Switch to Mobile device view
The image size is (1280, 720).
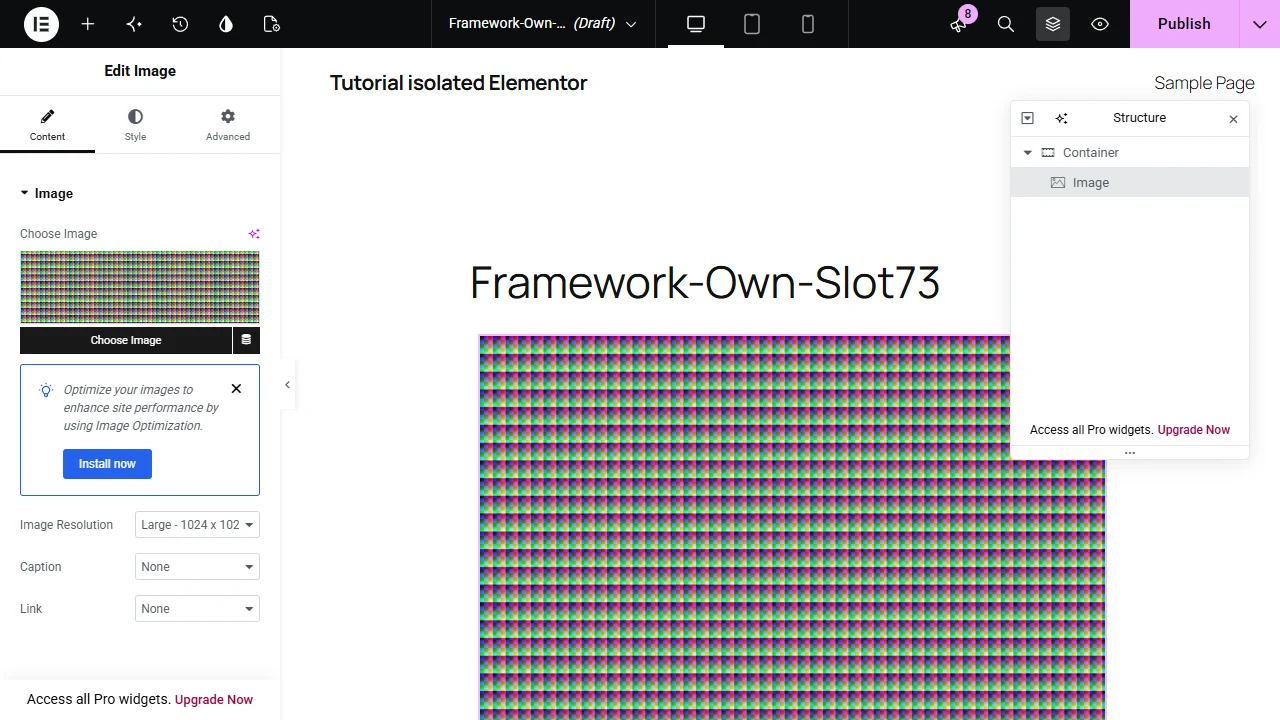(x=808, y=24)
